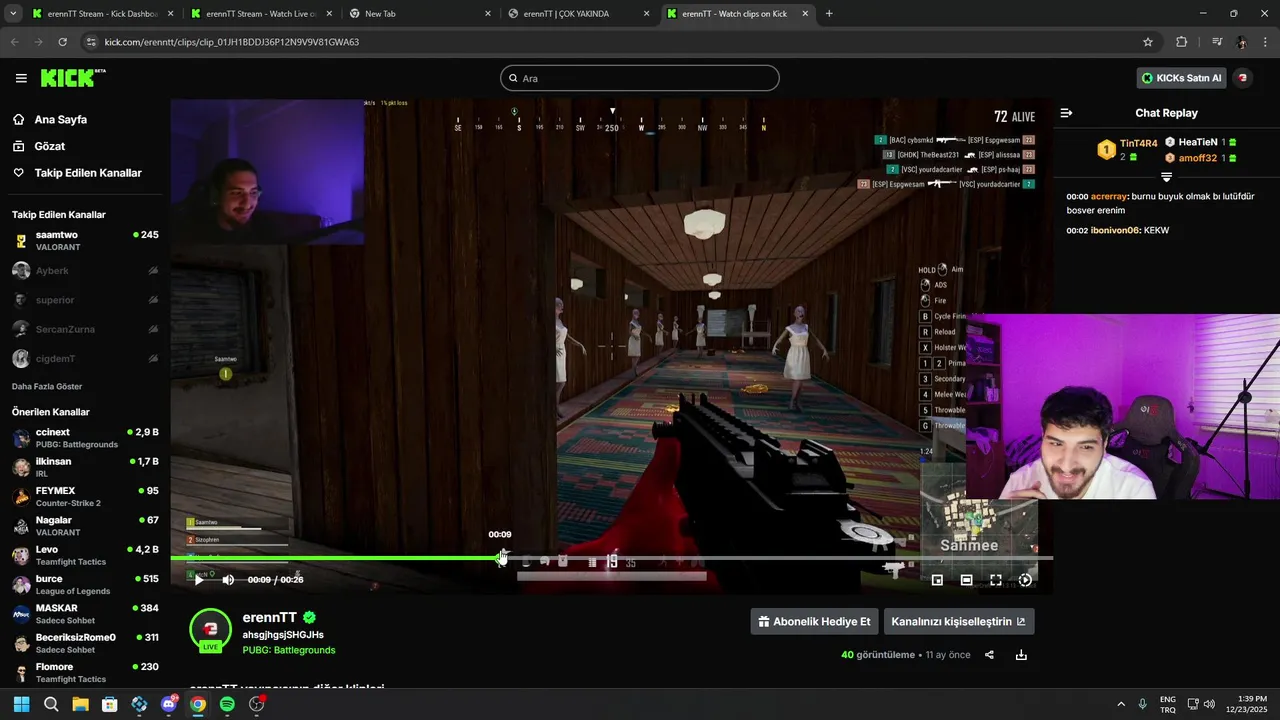Seek on the clip progress bar

[611, 558]
